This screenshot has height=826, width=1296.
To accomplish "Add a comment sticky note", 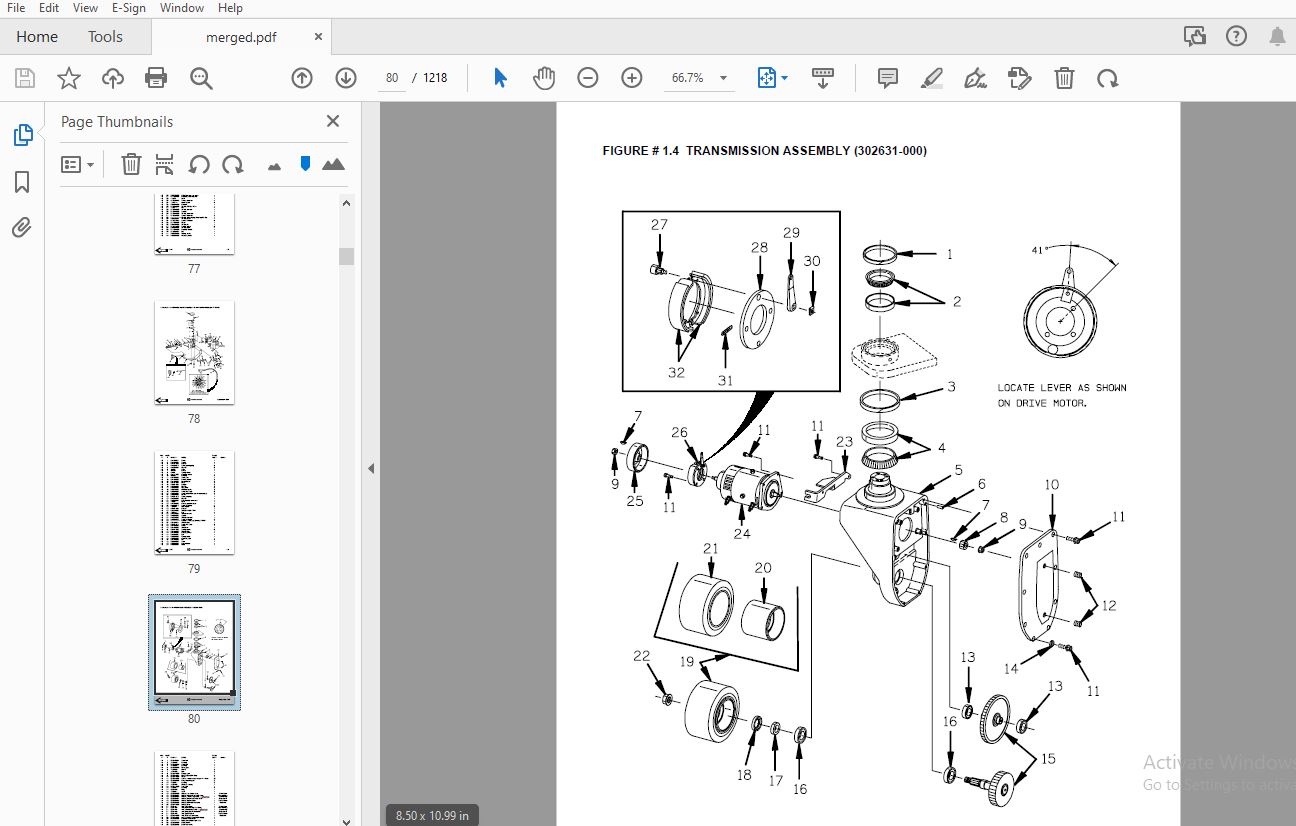I will (x=888, y=78).
